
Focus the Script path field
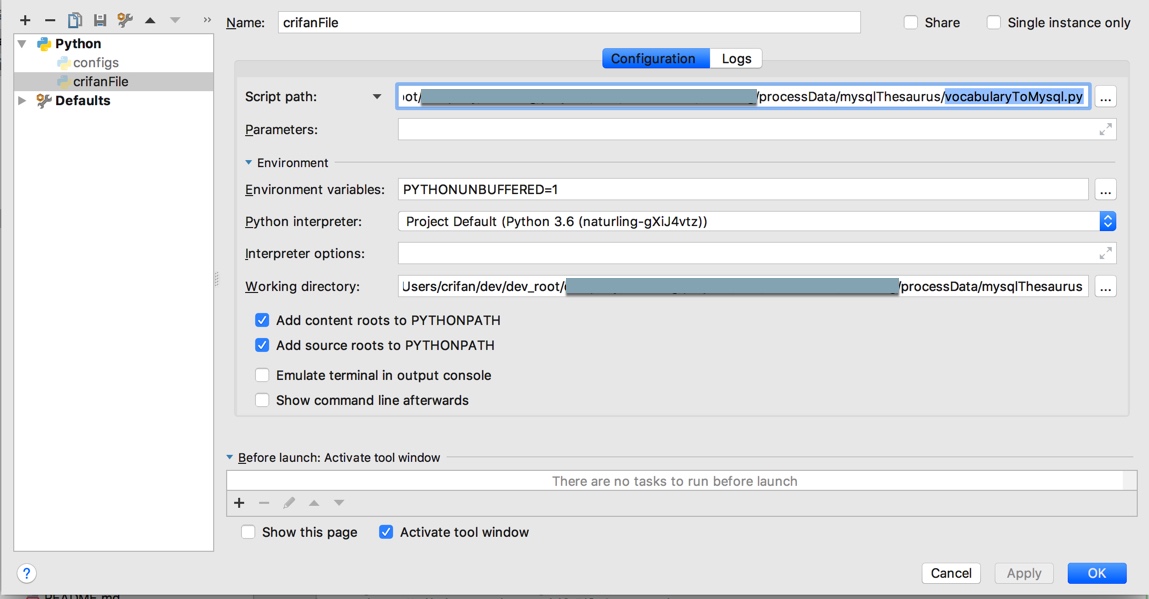(743, 97)
